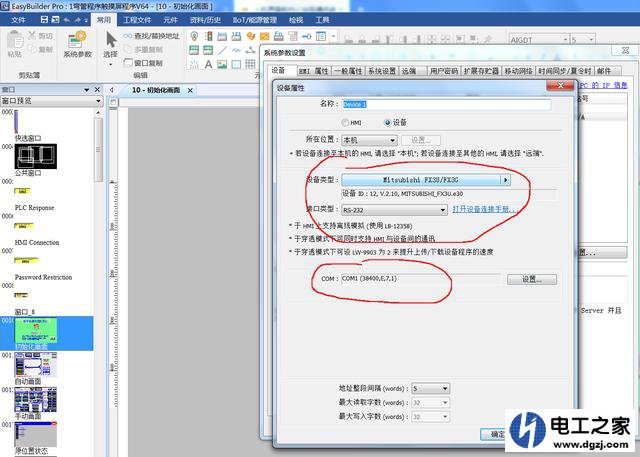Open the 工程文件 ribbon tab

(x=139, y=19)
